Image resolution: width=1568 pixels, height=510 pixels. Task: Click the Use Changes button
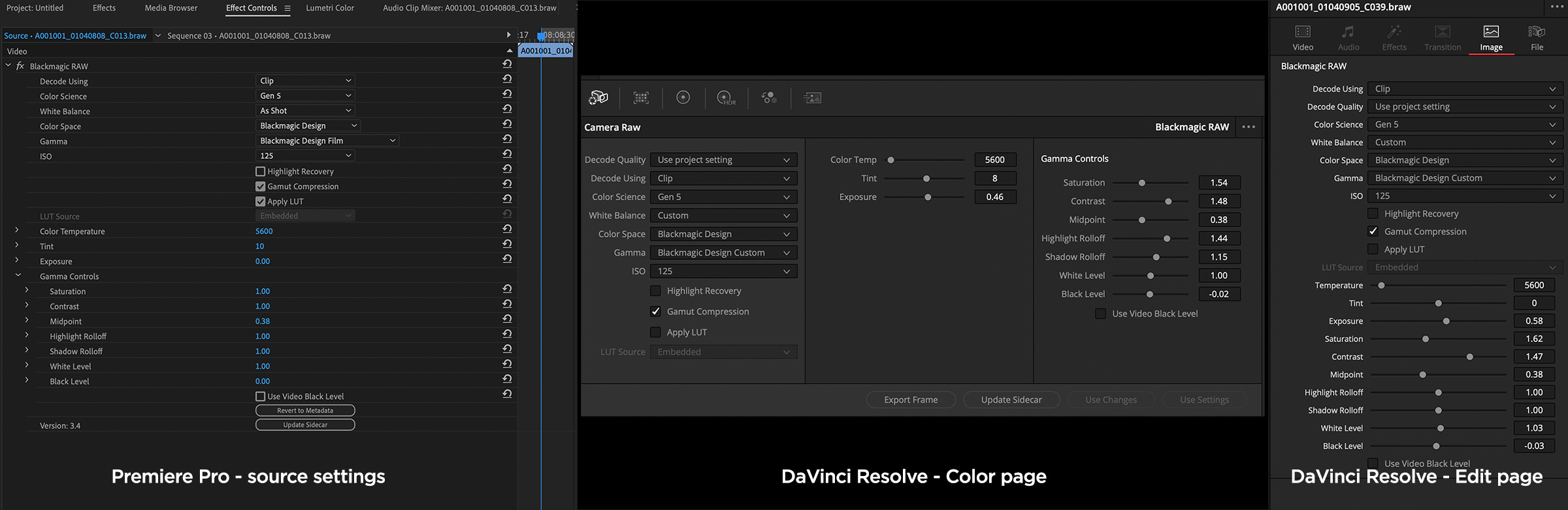pos(1111,399)
